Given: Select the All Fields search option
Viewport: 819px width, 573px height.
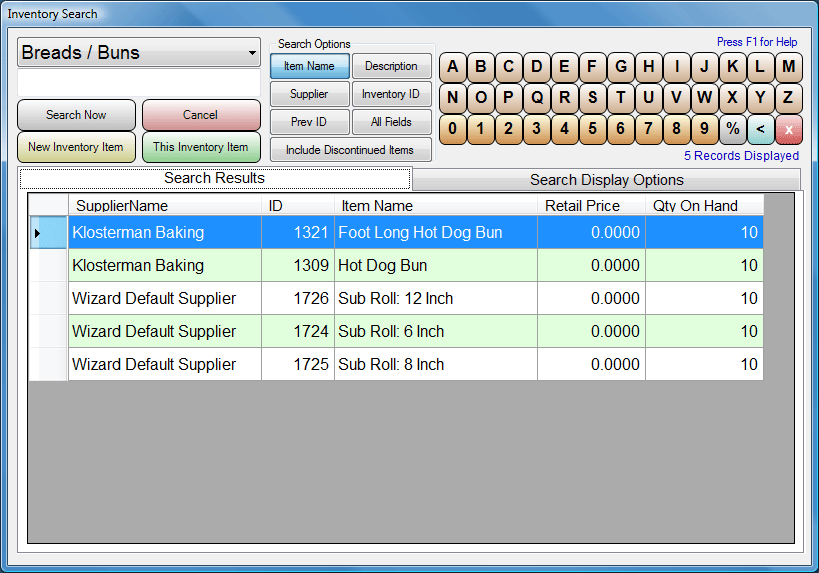Looking at the screenshot, I should [391, 122].
